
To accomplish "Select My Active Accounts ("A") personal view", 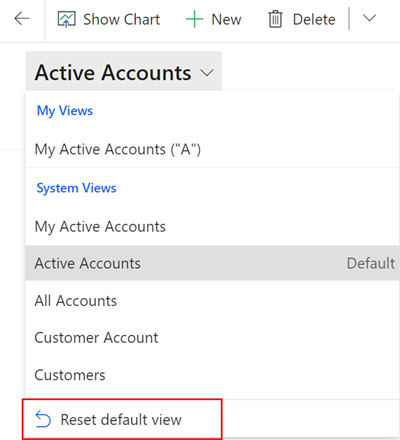I will click(212, 149).
